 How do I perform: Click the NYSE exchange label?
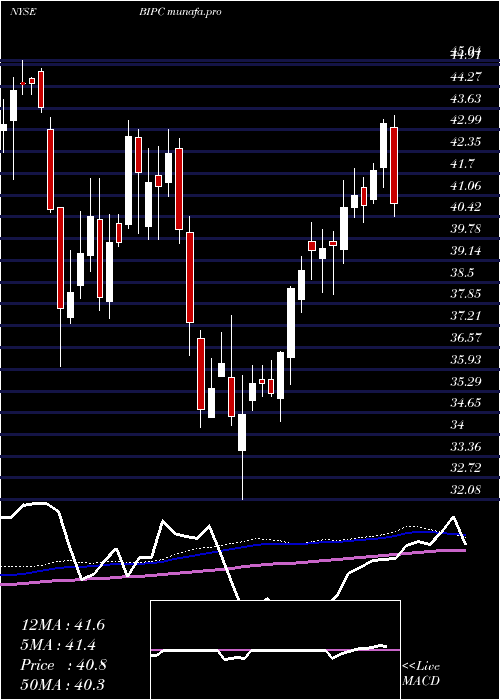click(23, 12)
